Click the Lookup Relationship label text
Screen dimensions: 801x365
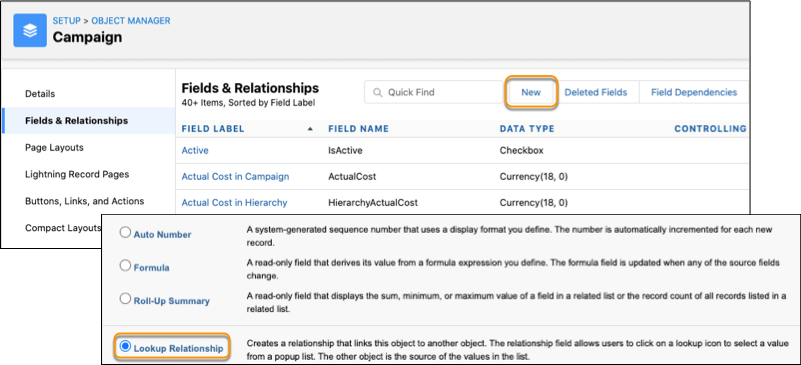click(x=178, y=349)
